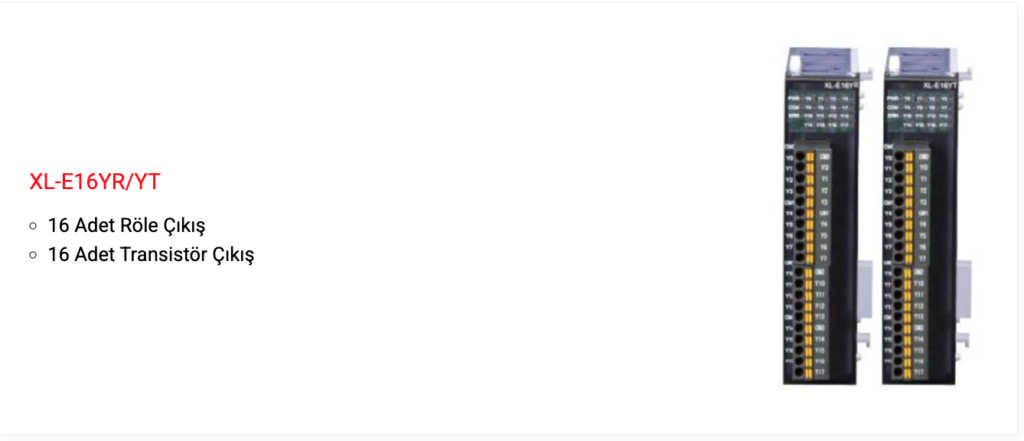This screenshot has width=1024, height=441.
Task: Click the red XL-E16YR/YT product title
Action: point(95,182)
